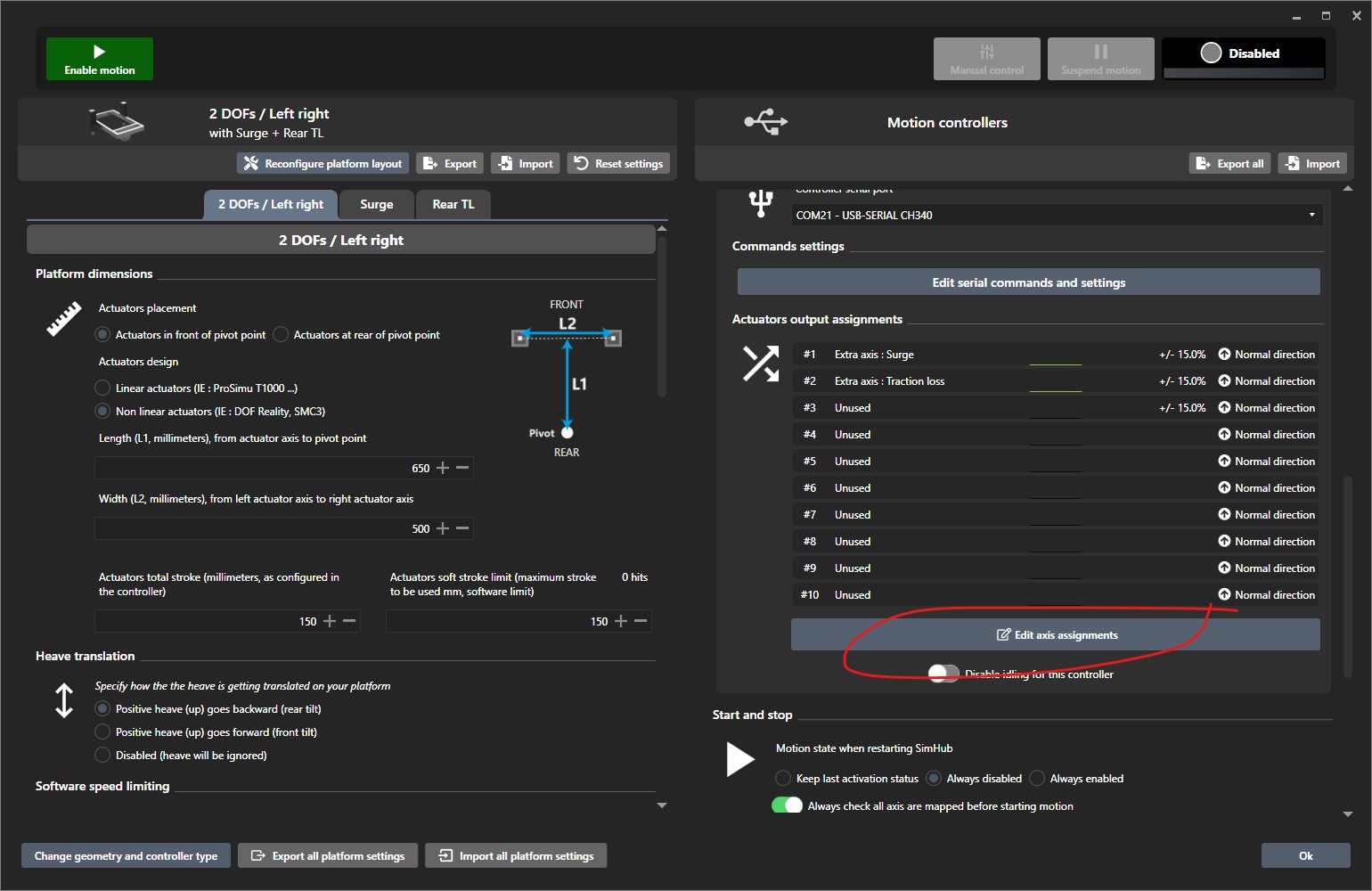The width and height of the screenshot is (1372, 891).
Task: Increase Length L1 value with plus
Action: tap(443, 468)
